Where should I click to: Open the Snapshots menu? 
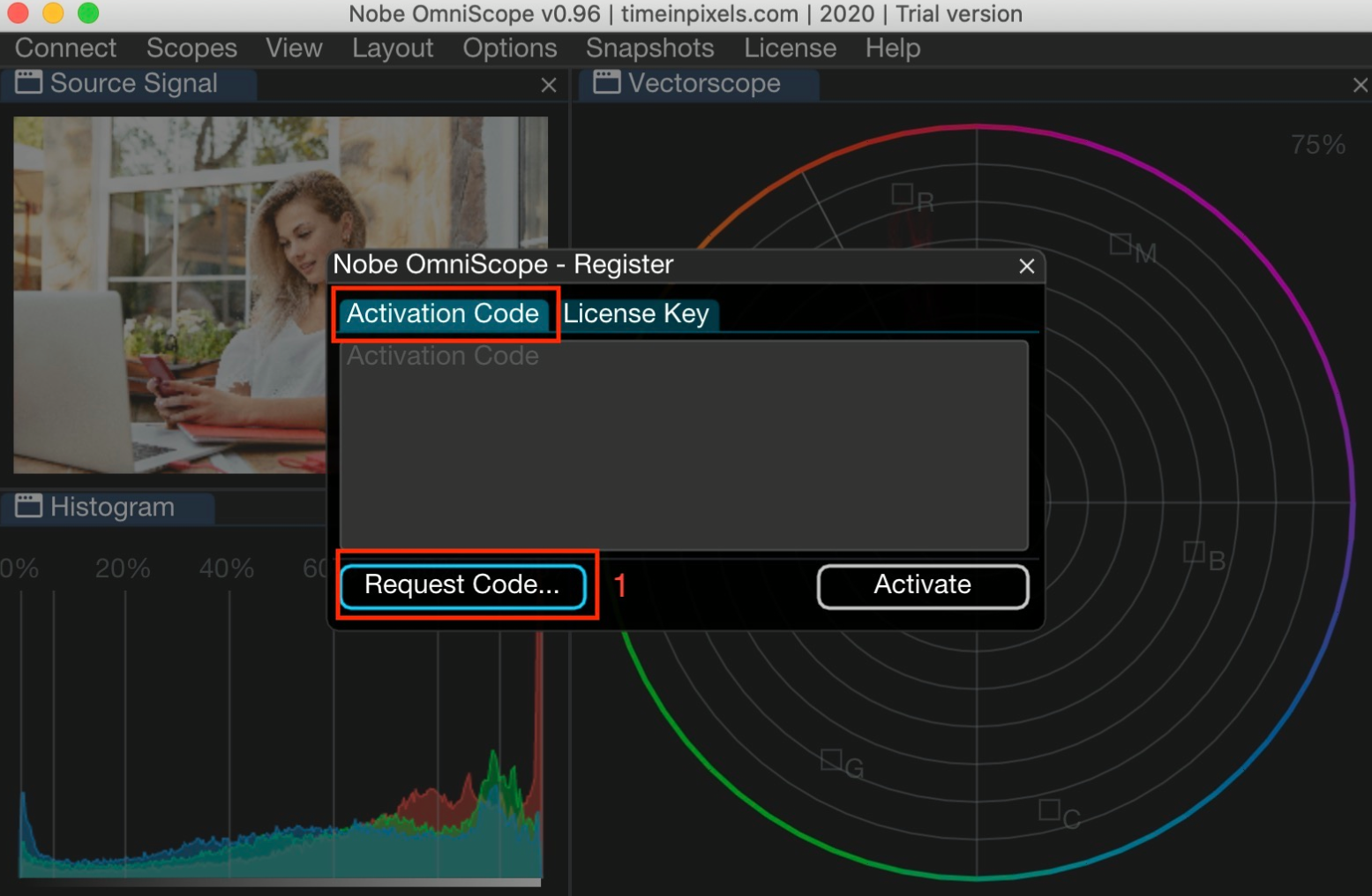(x=649, y=48)
